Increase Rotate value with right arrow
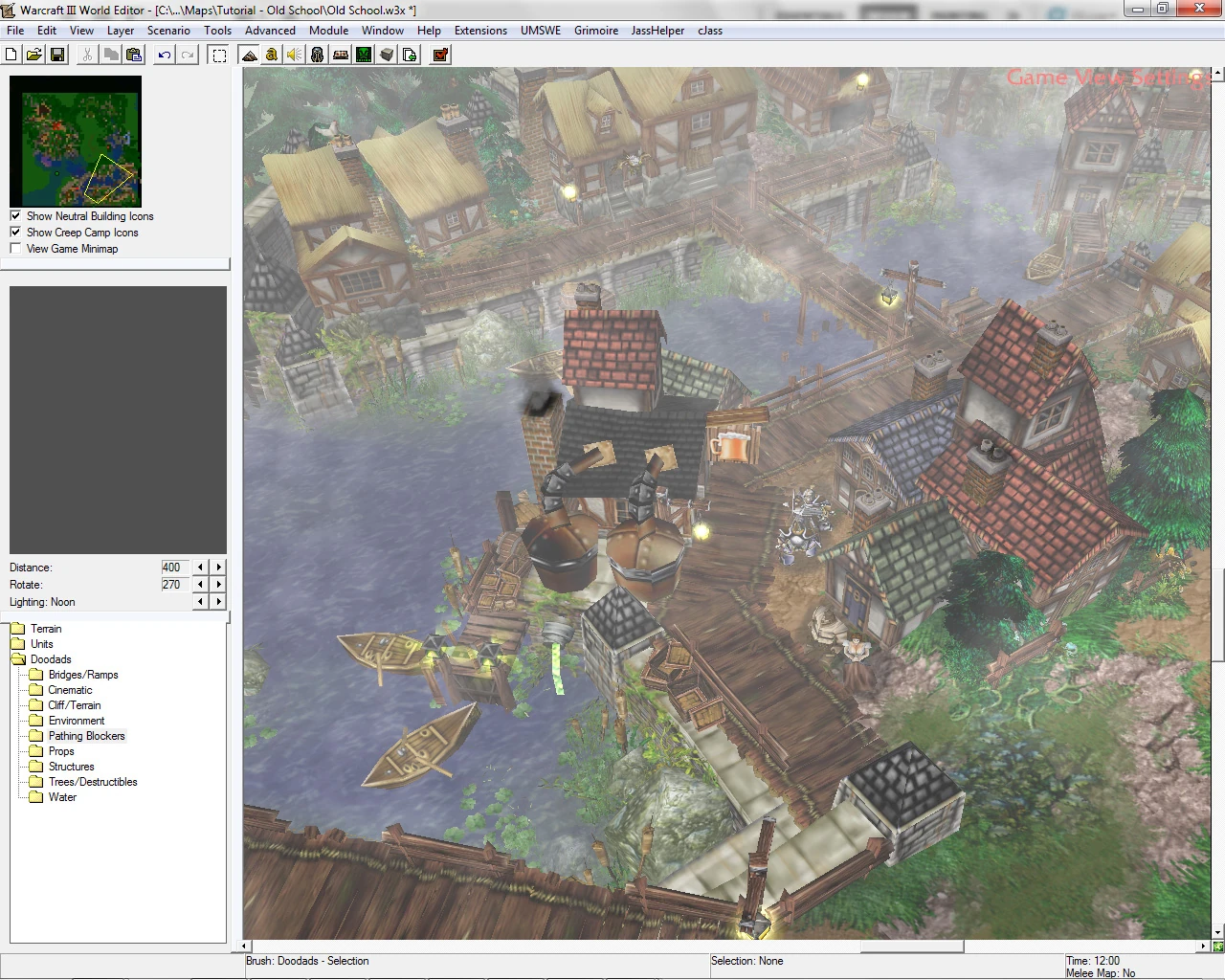The width and height of the screenshot is (1225, 980). 219,584
